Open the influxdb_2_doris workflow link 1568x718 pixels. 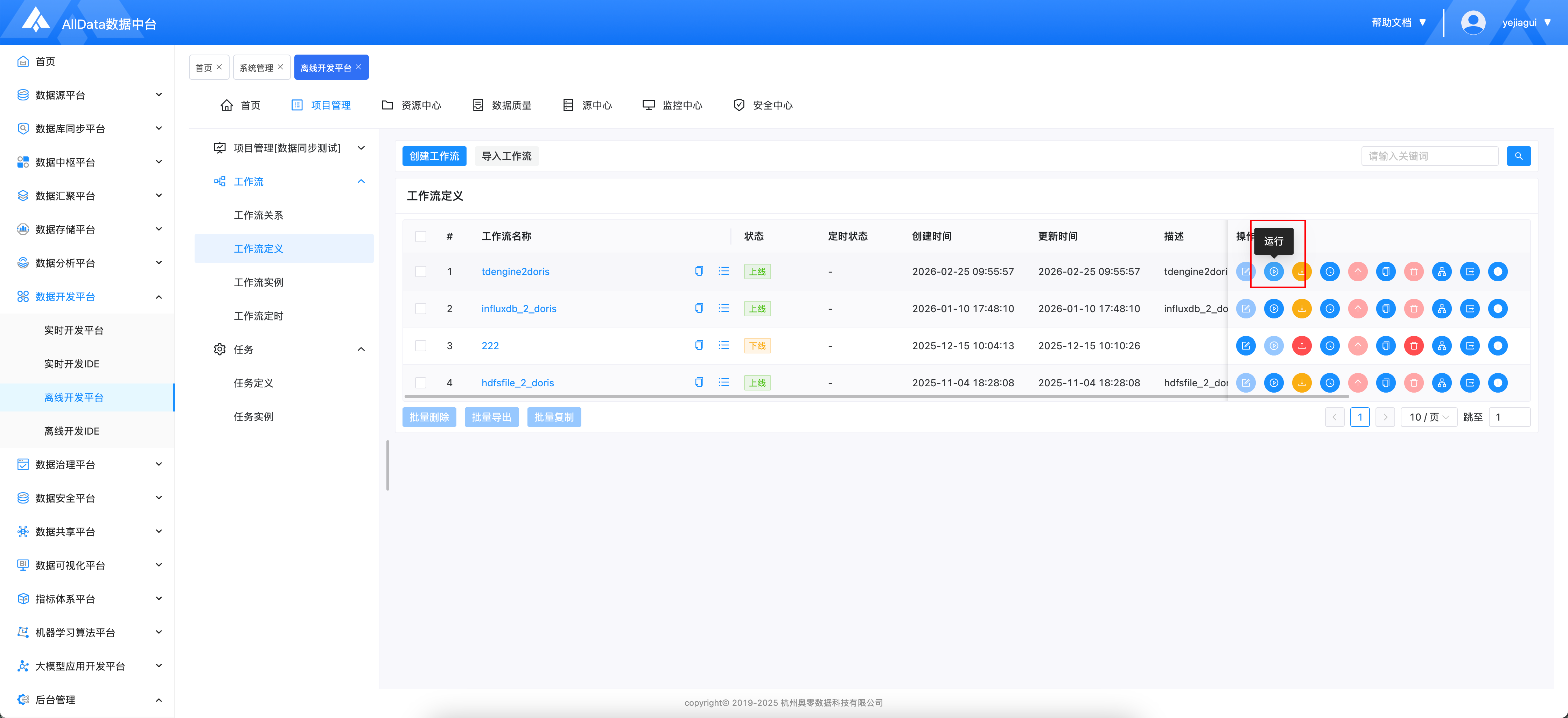pos(519,309)
